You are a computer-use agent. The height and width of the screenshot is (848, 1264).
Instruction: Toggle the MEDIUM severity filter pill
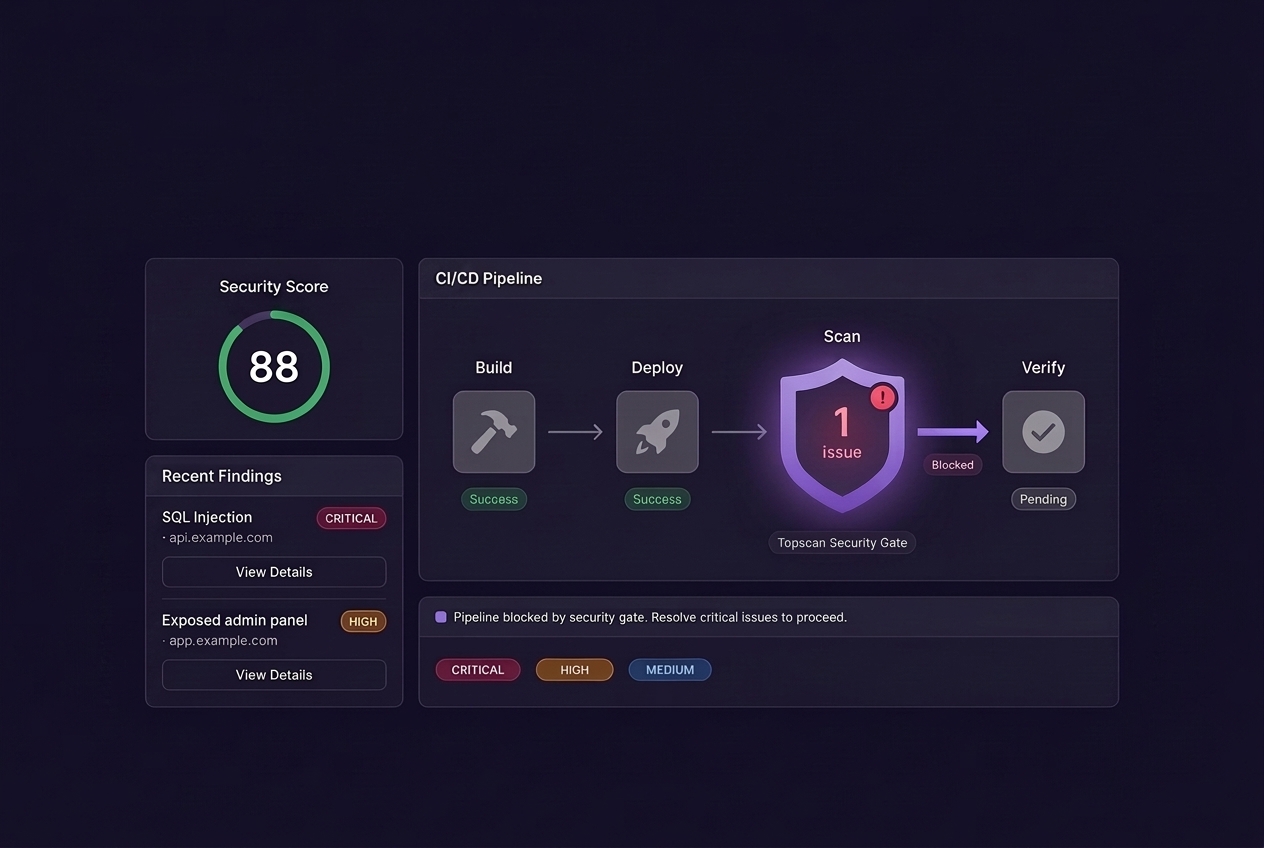670,670
